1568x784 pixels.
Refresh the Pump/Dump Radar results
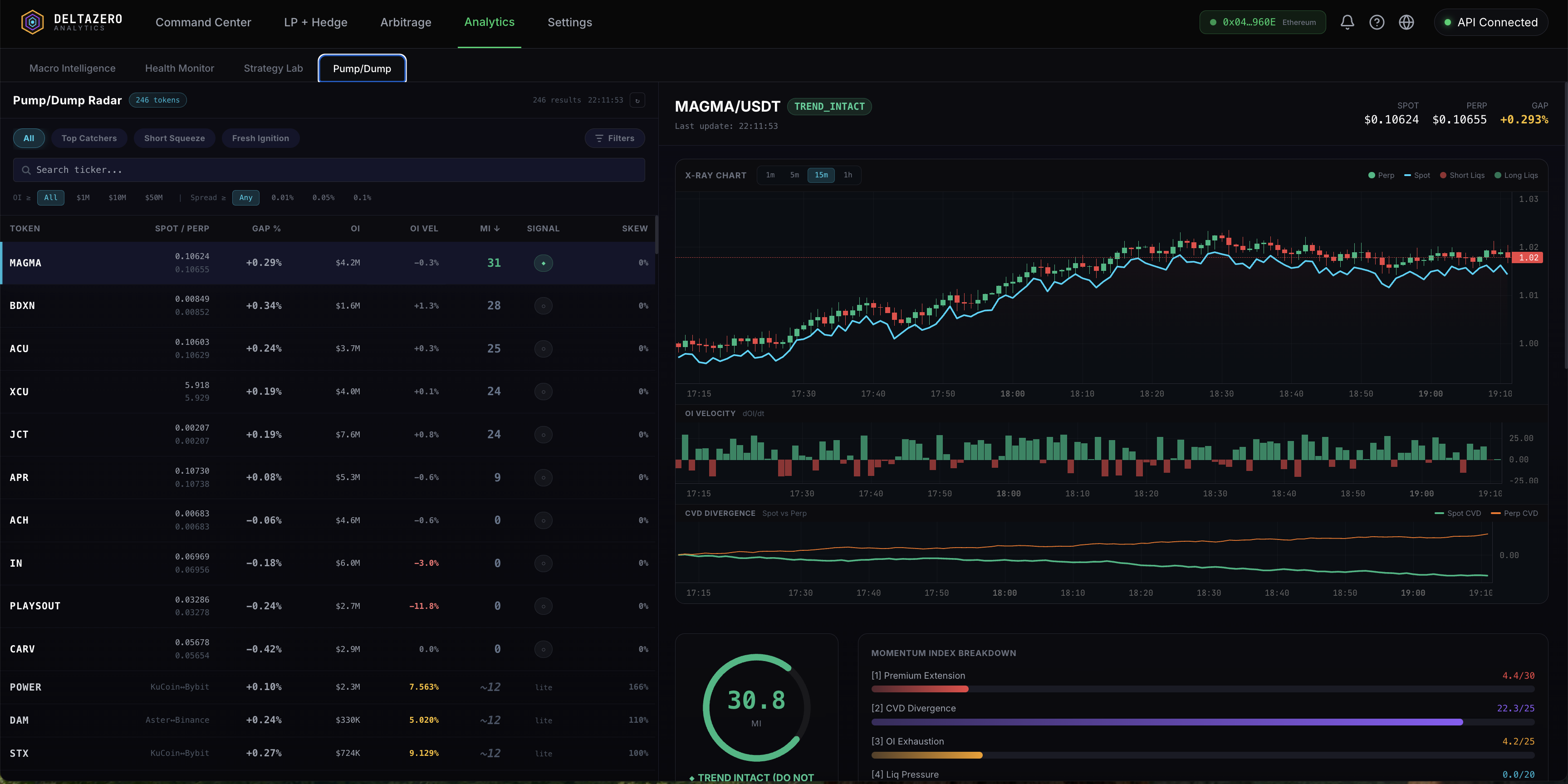pos(637,100)
